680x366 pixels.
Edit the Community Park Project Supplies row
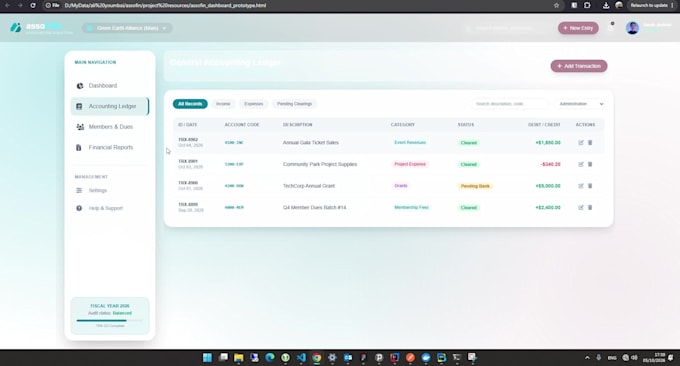point(581,164)
